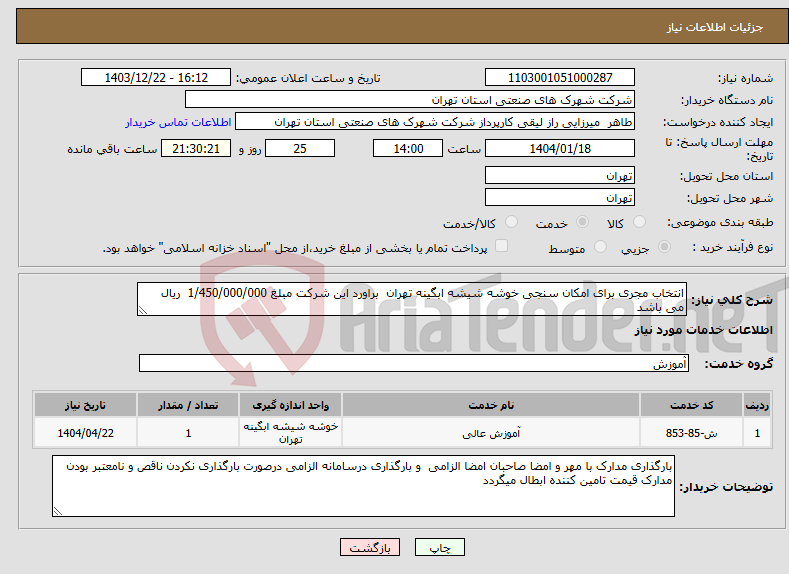The height and width of the screenshot is (574, 789).
Task: Click the general need description textarea
Action: pos(412,299)
